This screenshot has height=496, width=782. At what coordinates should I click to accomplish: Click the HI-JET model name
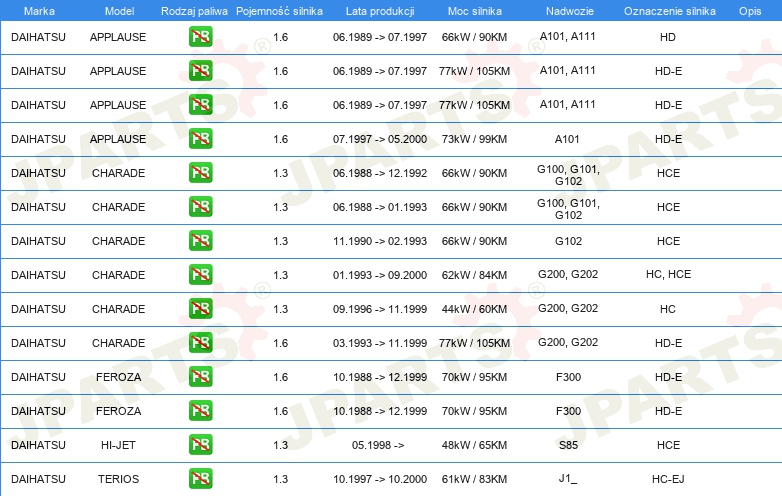(x=118, y=445)
